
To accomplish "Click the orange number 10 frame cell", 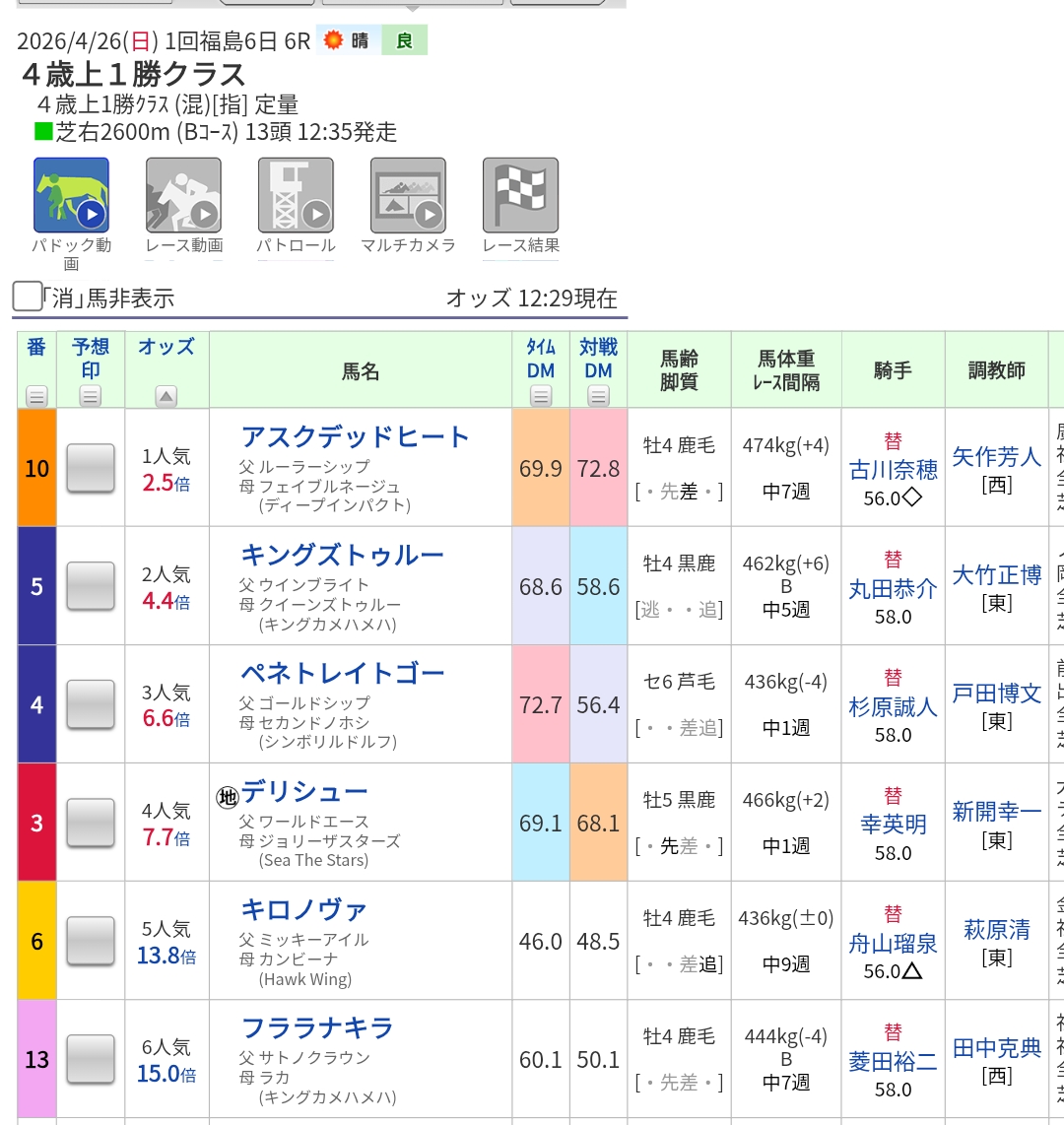I will click(x=36, y=468).
